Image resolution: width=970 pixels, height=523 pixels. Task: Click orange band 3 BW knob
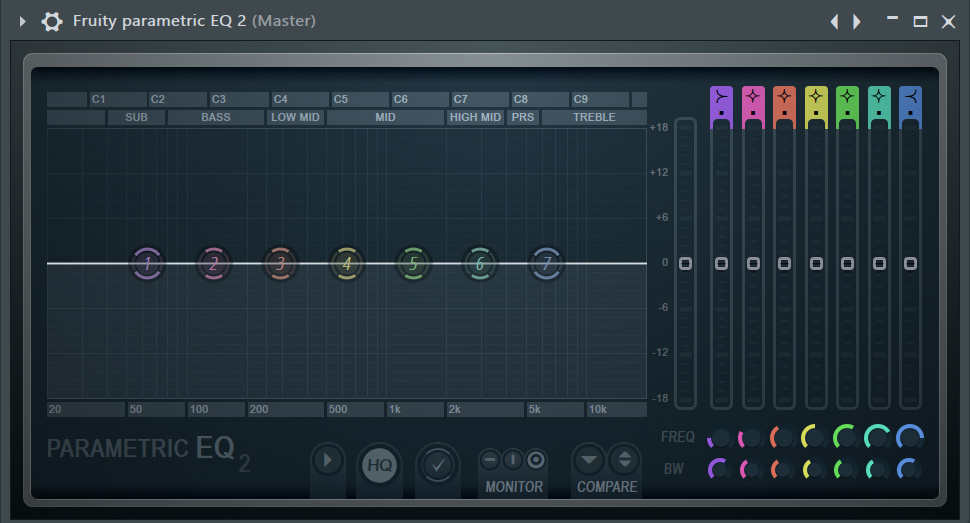(x=783, y=469)
